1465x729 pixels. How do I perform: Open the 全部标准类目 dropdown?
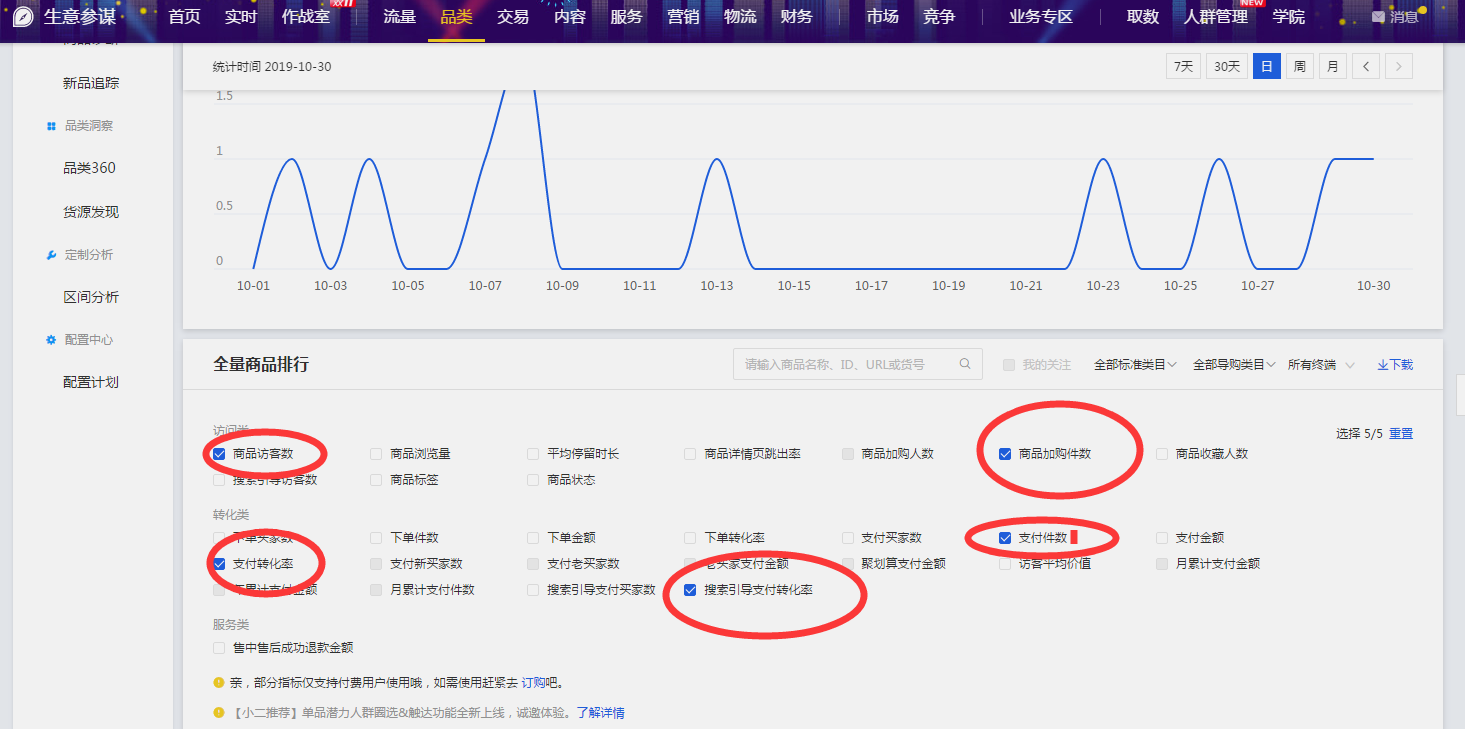point(1135,365)
